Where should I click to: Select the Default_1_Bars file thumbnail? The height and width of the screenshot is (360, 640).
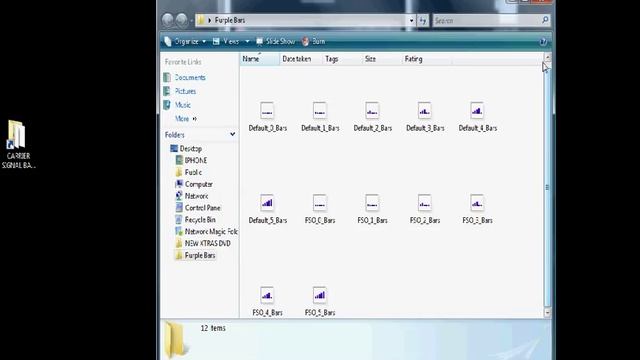click(320, 111)
